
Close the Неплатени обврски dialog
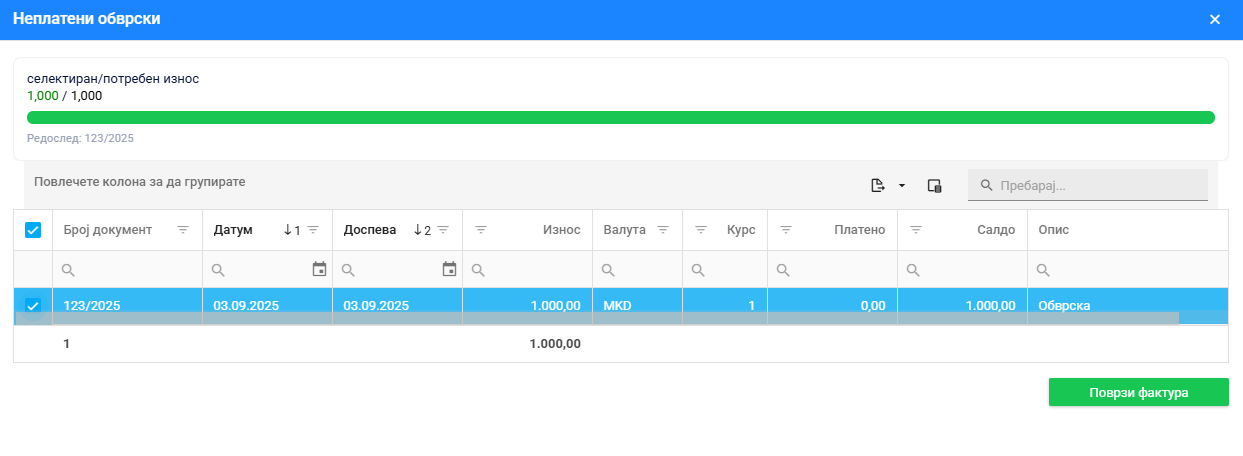click(x=1215, y=19)
